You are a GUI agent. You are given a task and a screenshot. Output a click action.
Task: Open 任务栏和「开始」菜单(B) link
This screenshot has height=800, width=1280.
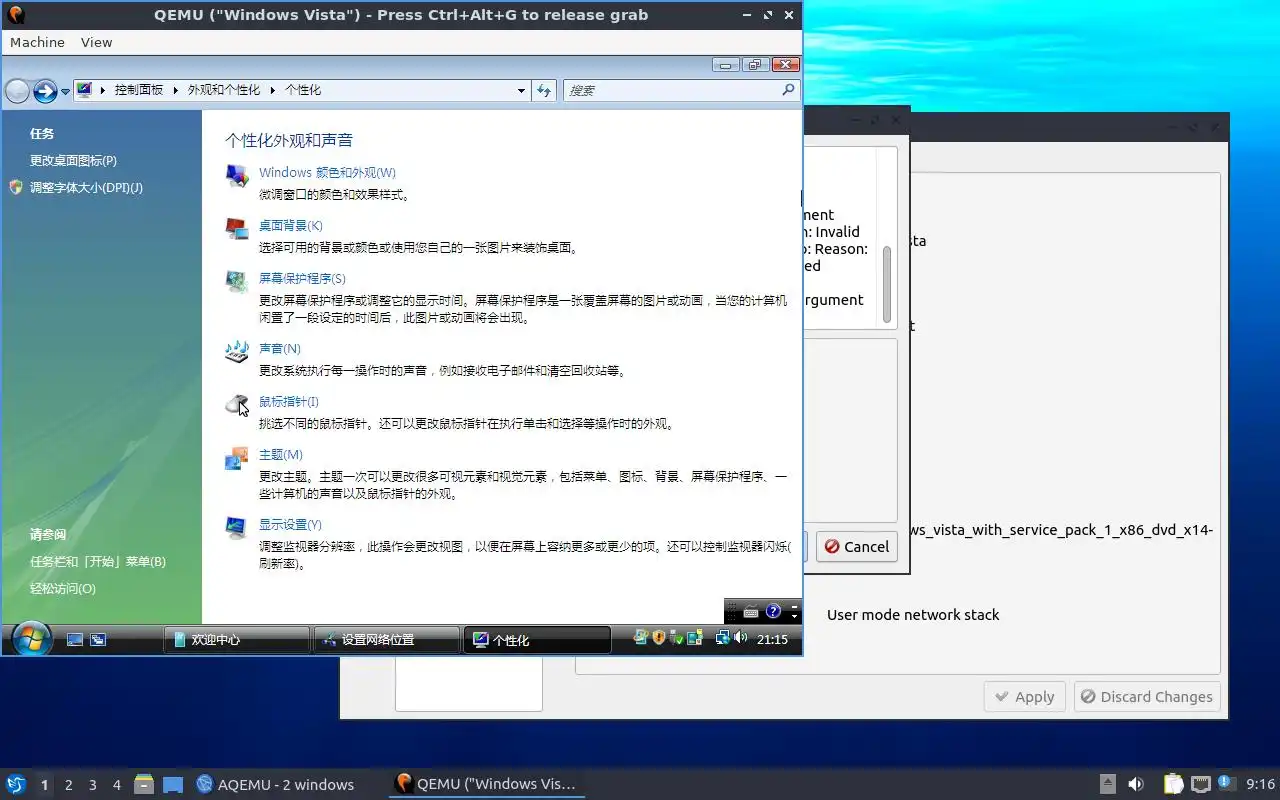98,562
